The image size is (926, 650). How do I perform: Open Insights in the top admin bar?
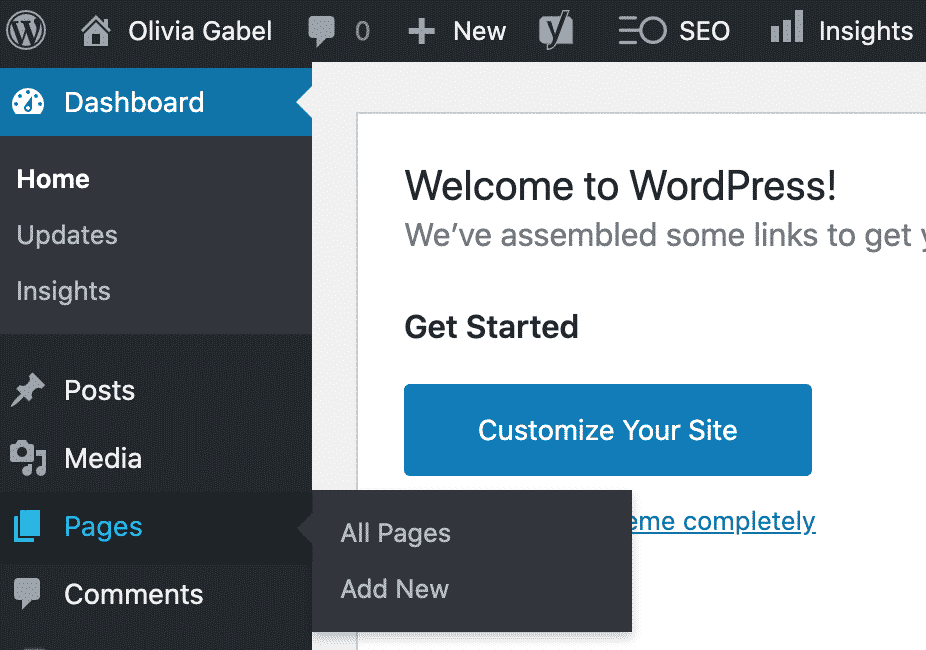point(866,31)
